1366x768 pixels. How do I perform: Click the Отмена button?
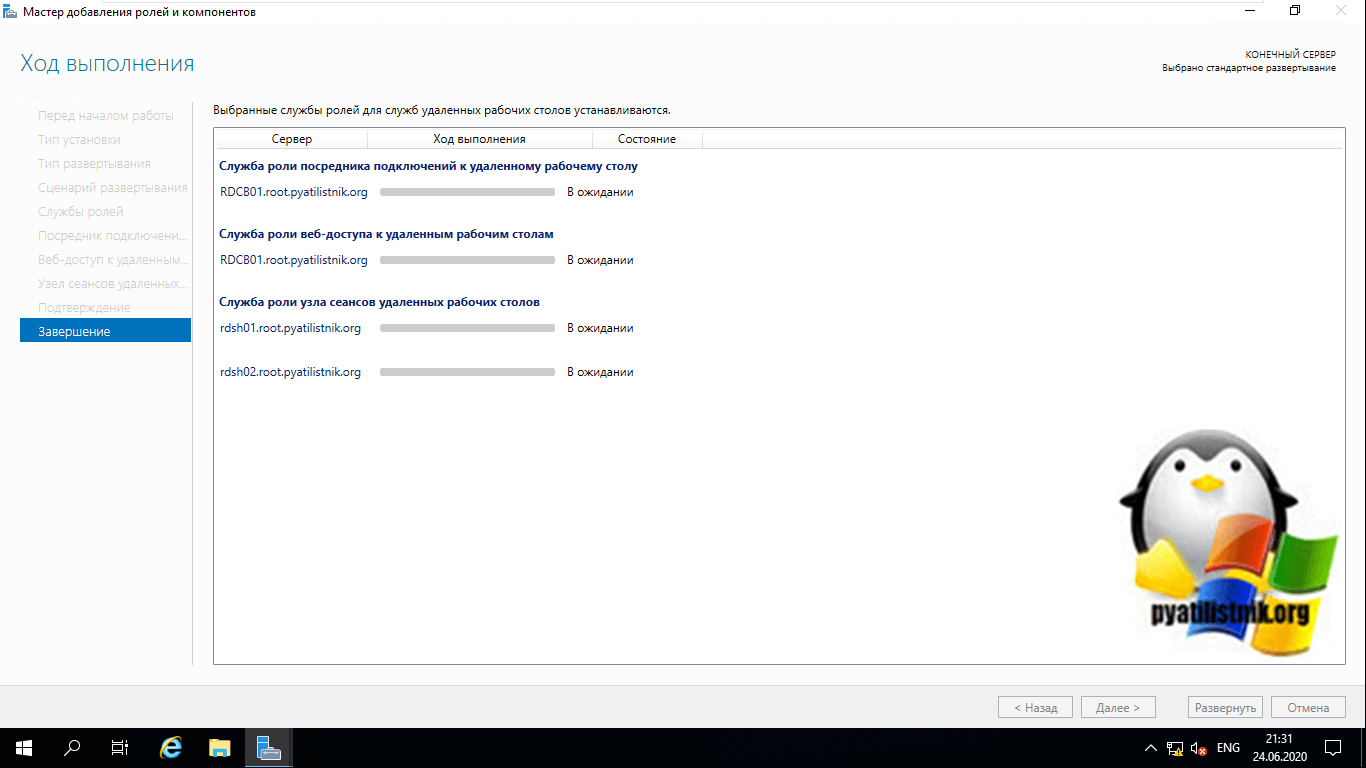coord(1308,707)
